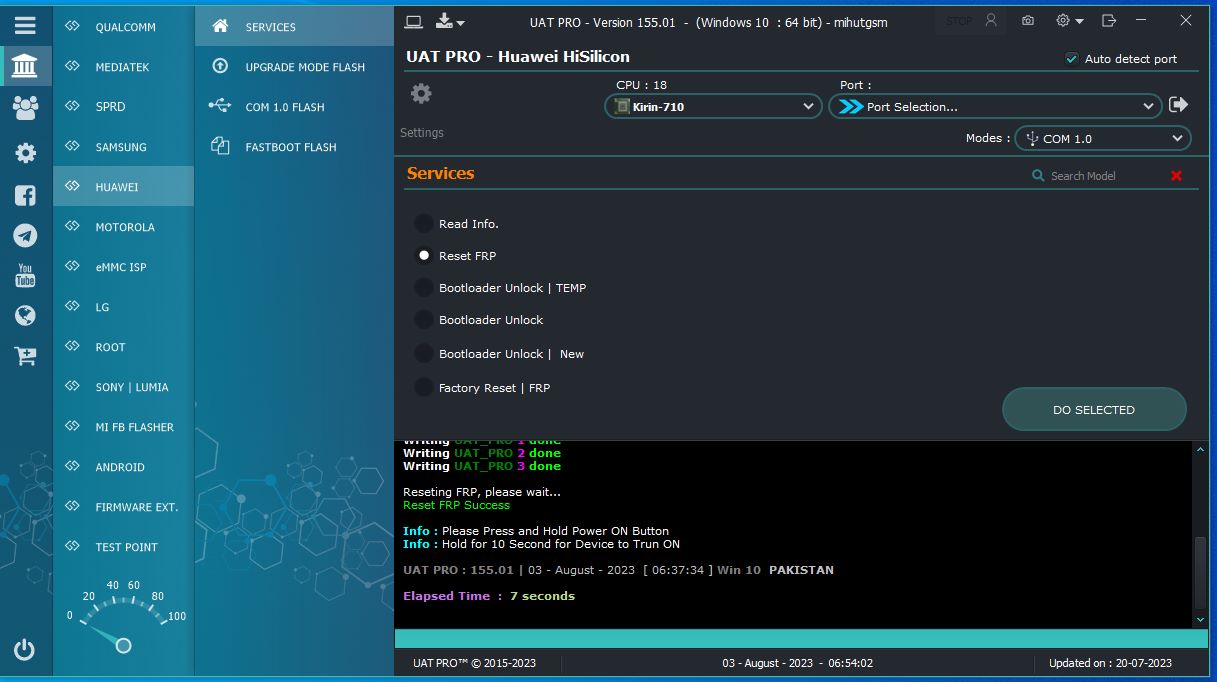
Task: Click the power icon at sidebar bottom
Action: (x=25, y=650)
